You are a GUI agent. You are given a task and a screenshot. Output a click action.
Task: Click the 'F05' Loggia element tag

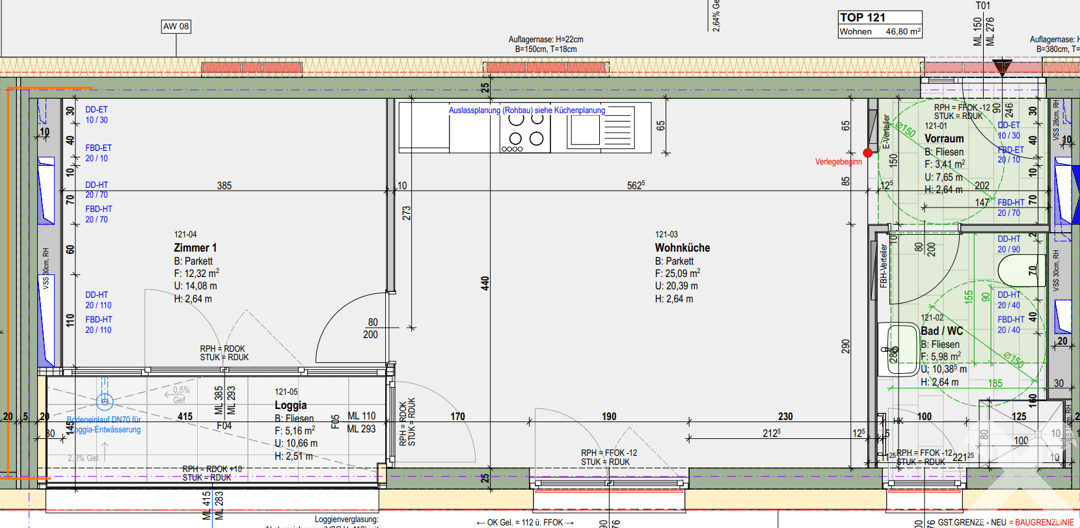click(x=335, y=420)
